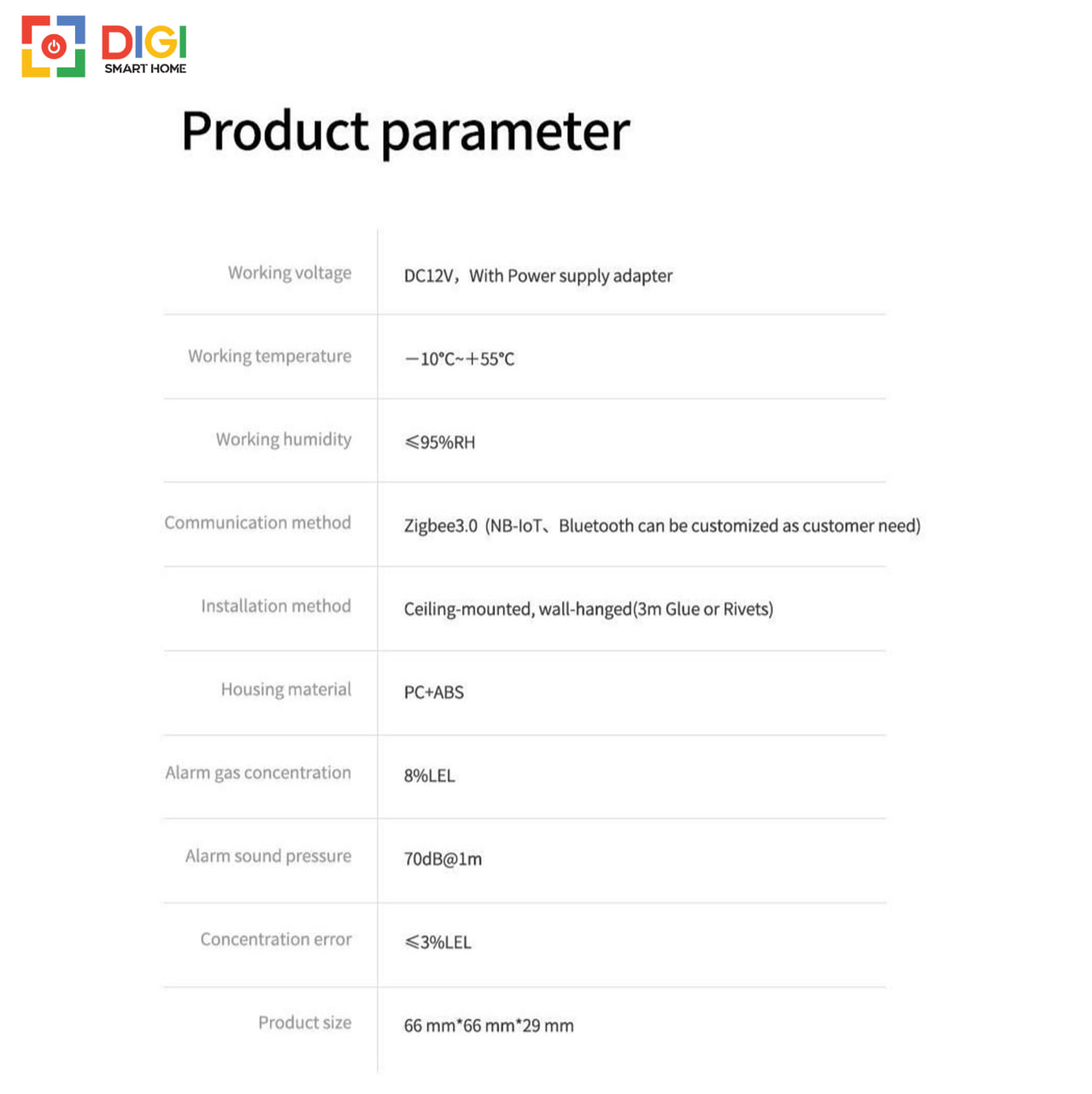Click the Product parameter heading
Image resolution: width=1092 pixels, height=1094 pixels.
point(405,132)
